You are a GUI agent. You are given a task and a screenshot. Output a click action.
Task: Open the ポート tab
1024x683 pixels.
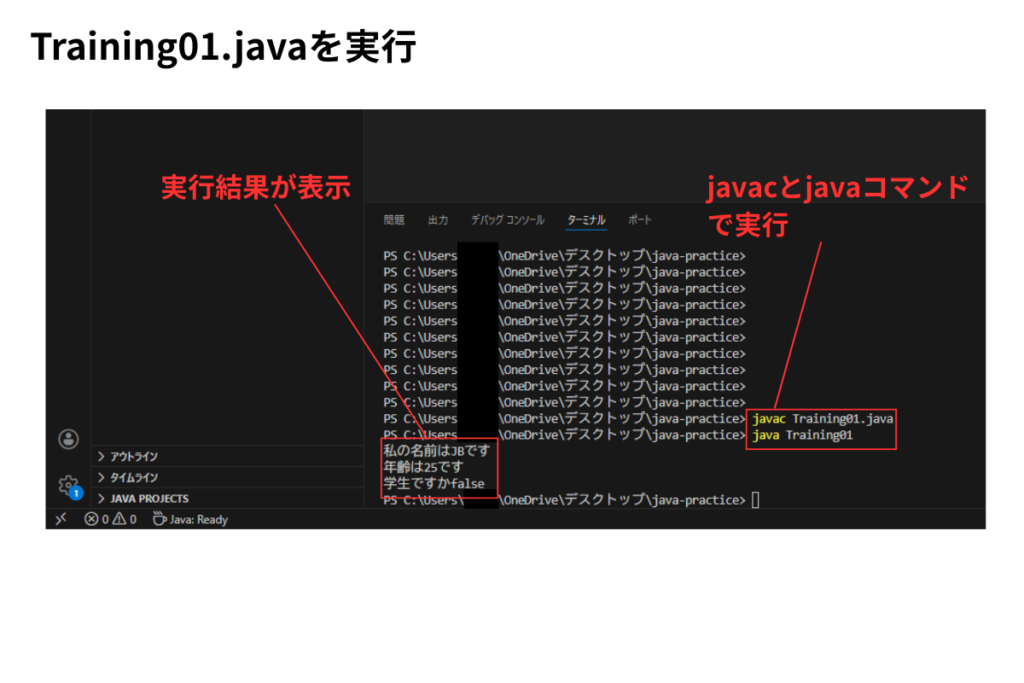click(x=639, y=220)
